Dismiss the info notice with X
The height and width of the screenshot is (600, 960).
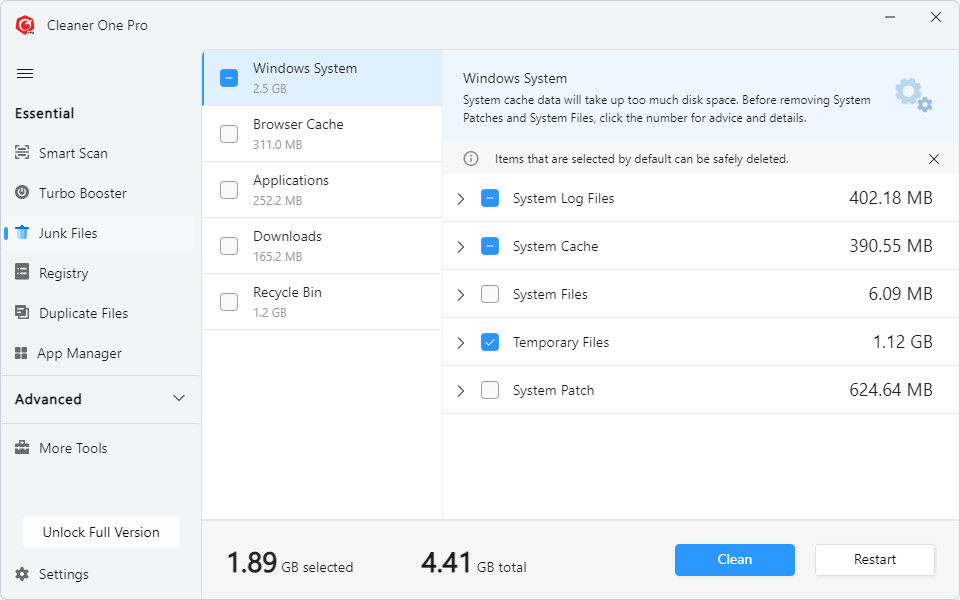coord(934,159)
